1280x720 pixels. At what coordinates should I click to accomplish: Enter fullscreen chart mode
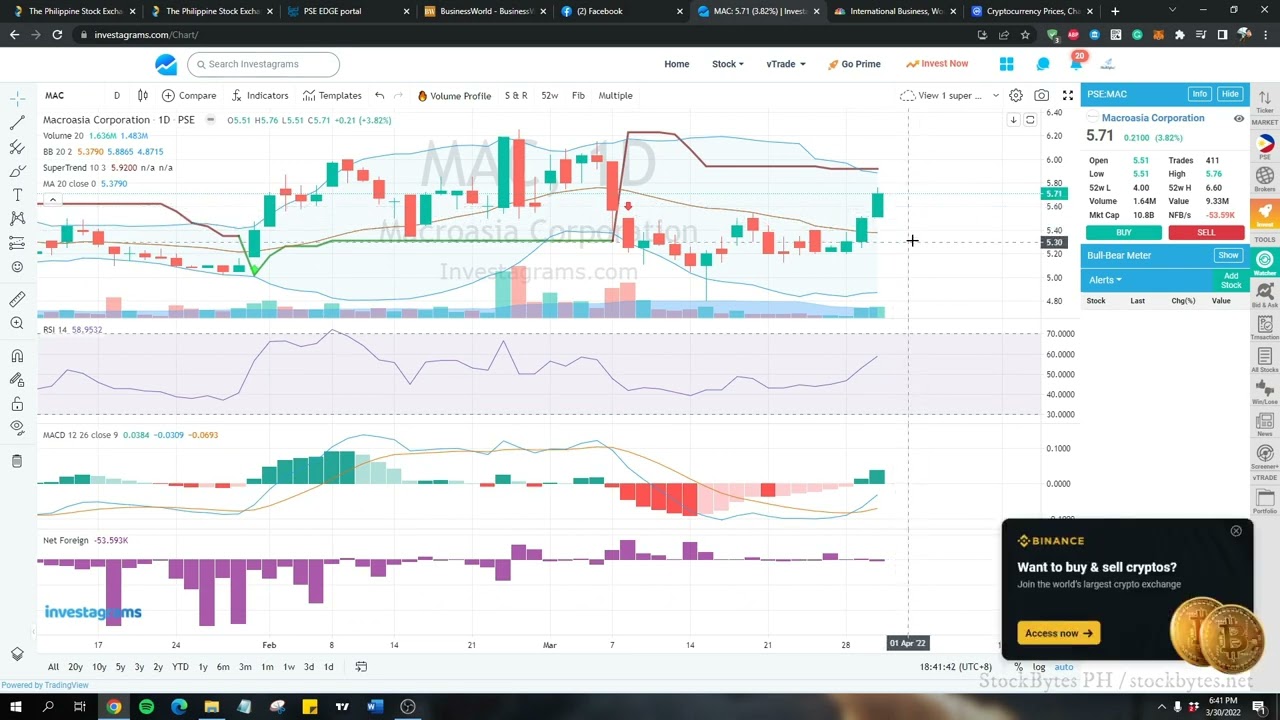tap(1067, 95)
